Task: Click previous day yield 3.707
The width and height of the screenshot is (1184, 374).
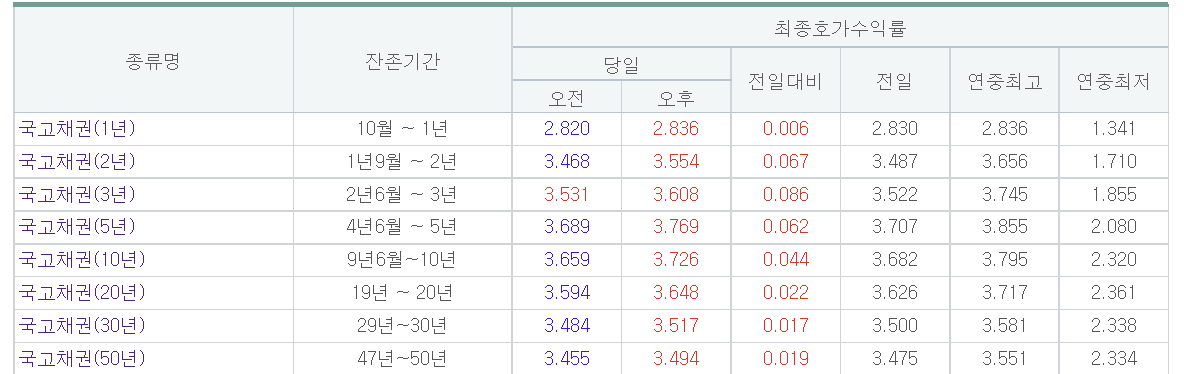Action: coord(895,227)
